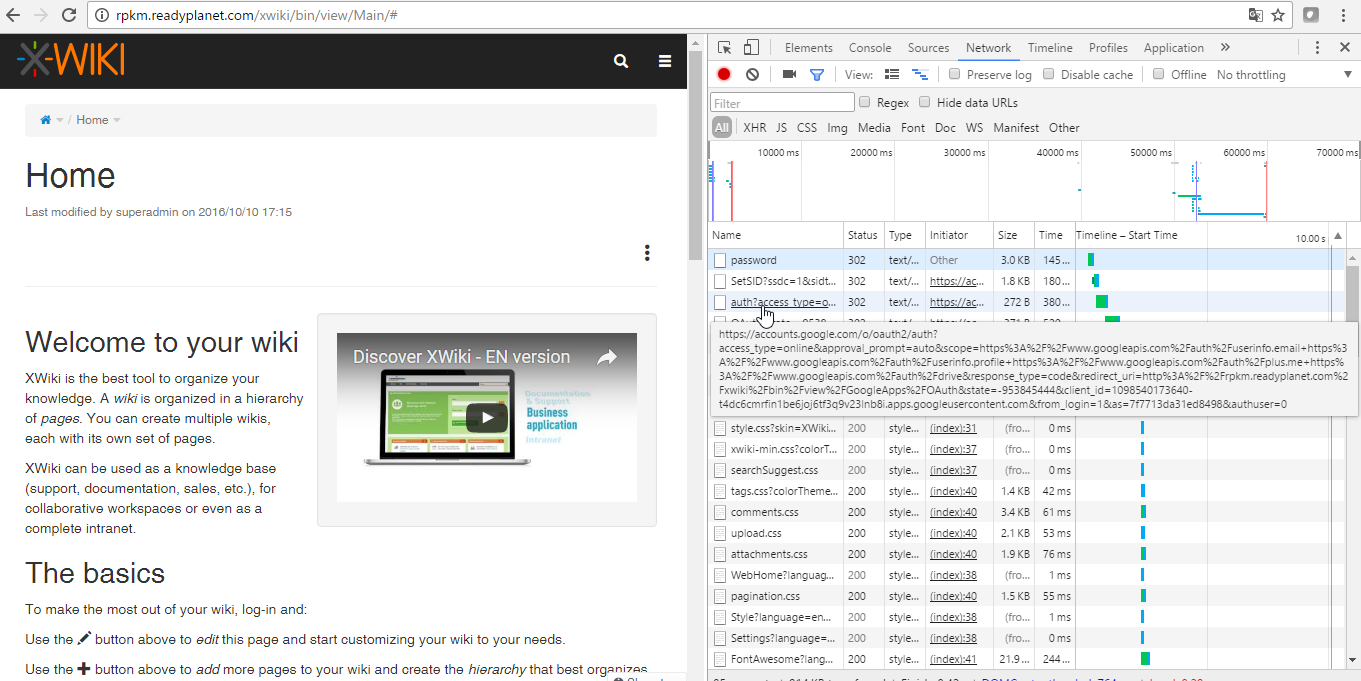Clear the network log
This screenshot has height=681, width=1361.
[752, 74]
